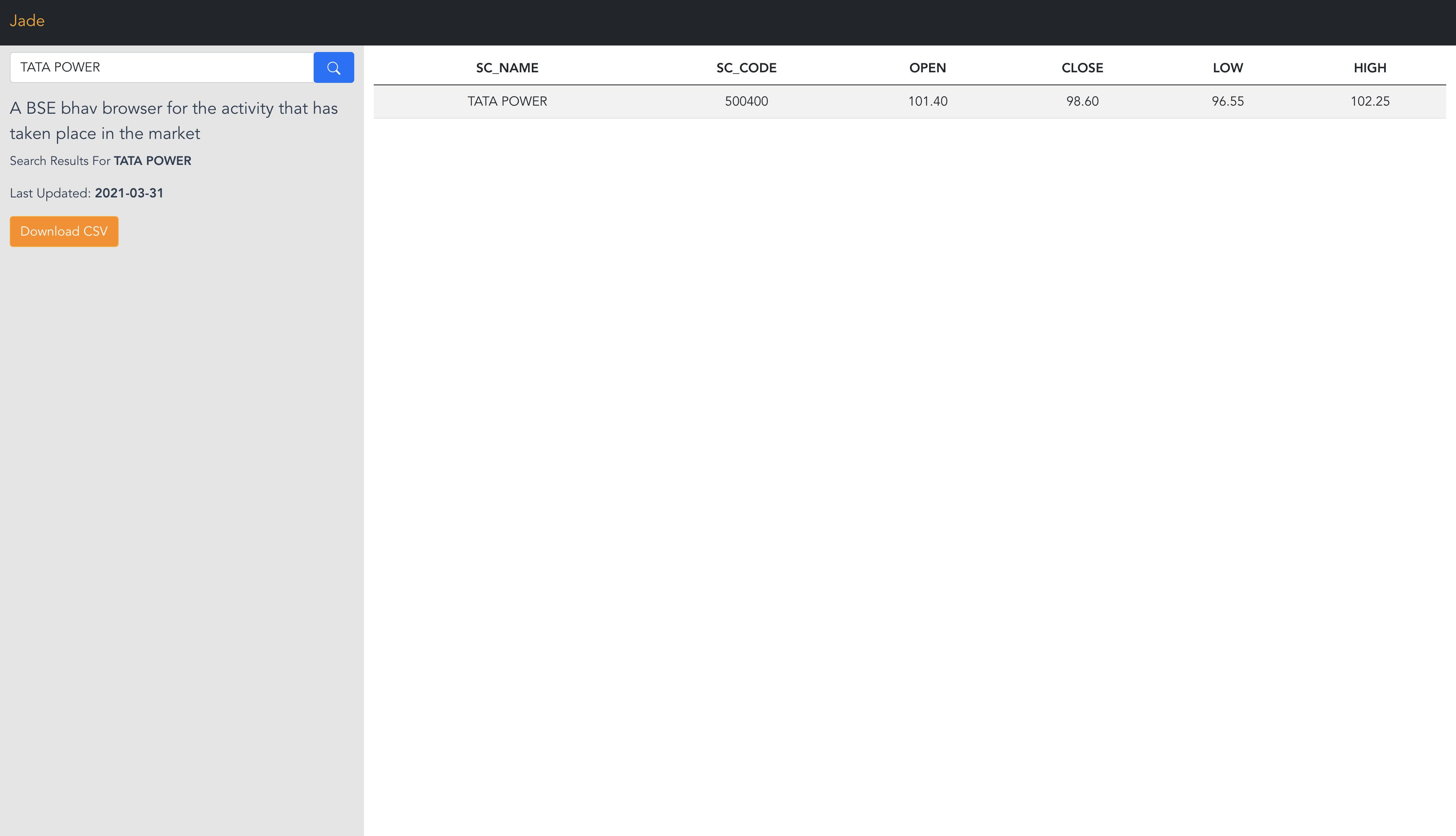
Task: Click the BSE bhav browser description text
Action: (173, 121)
